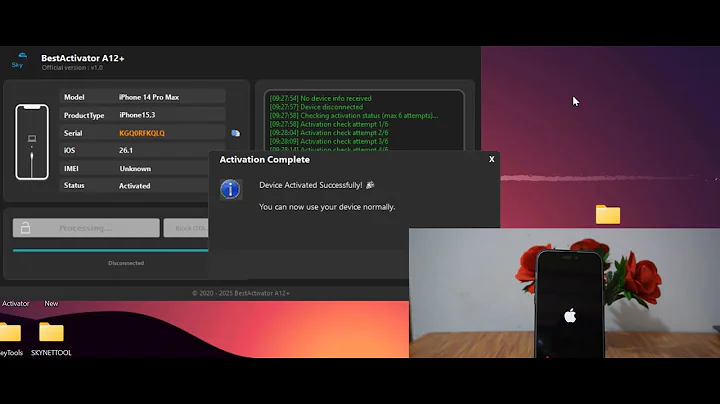
Task: Click log line 'No device info received'
Action: pos(321,98)
